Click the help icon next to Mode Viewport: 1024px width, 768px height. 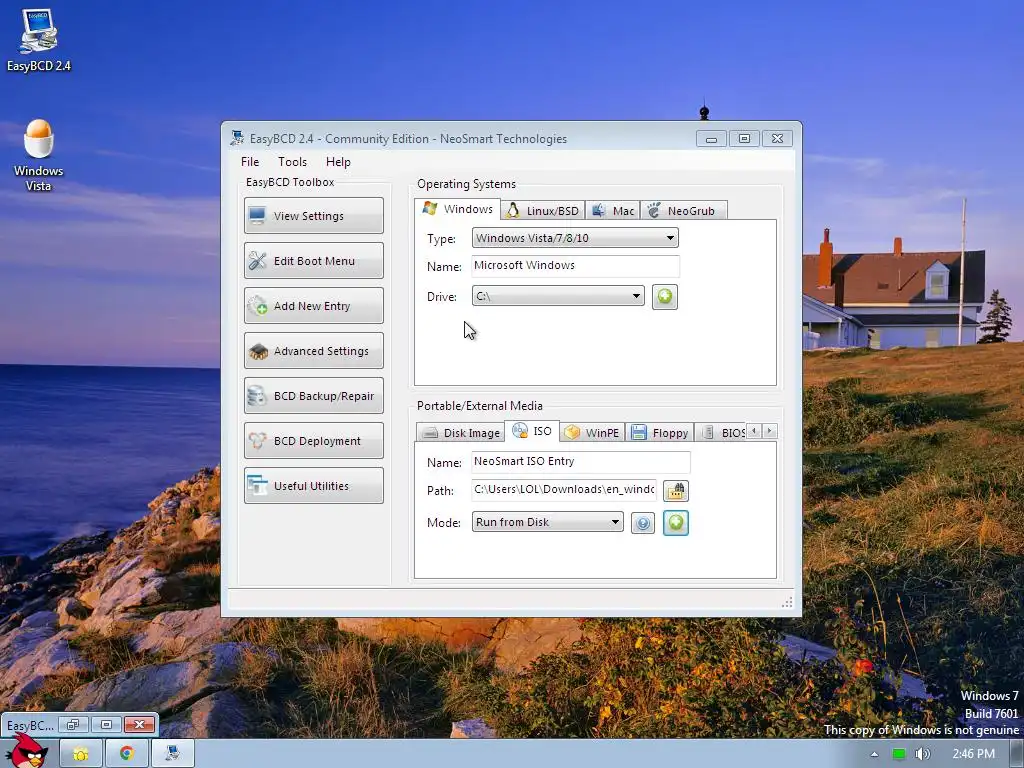(x=643, y=523)
